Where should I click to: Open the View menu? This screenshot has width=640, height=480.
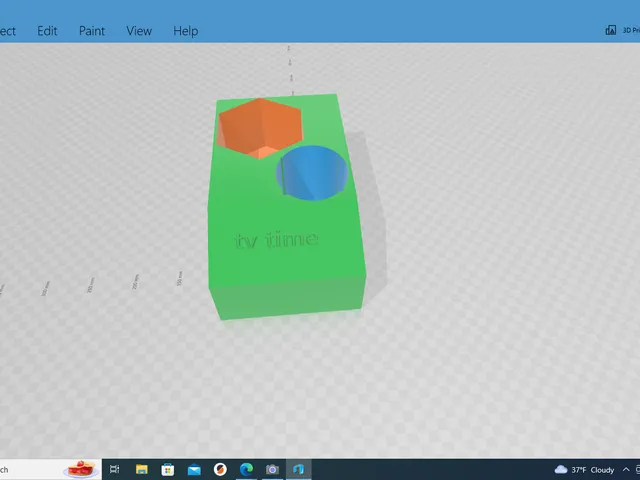pyautogui.click(x=139, y=31)
